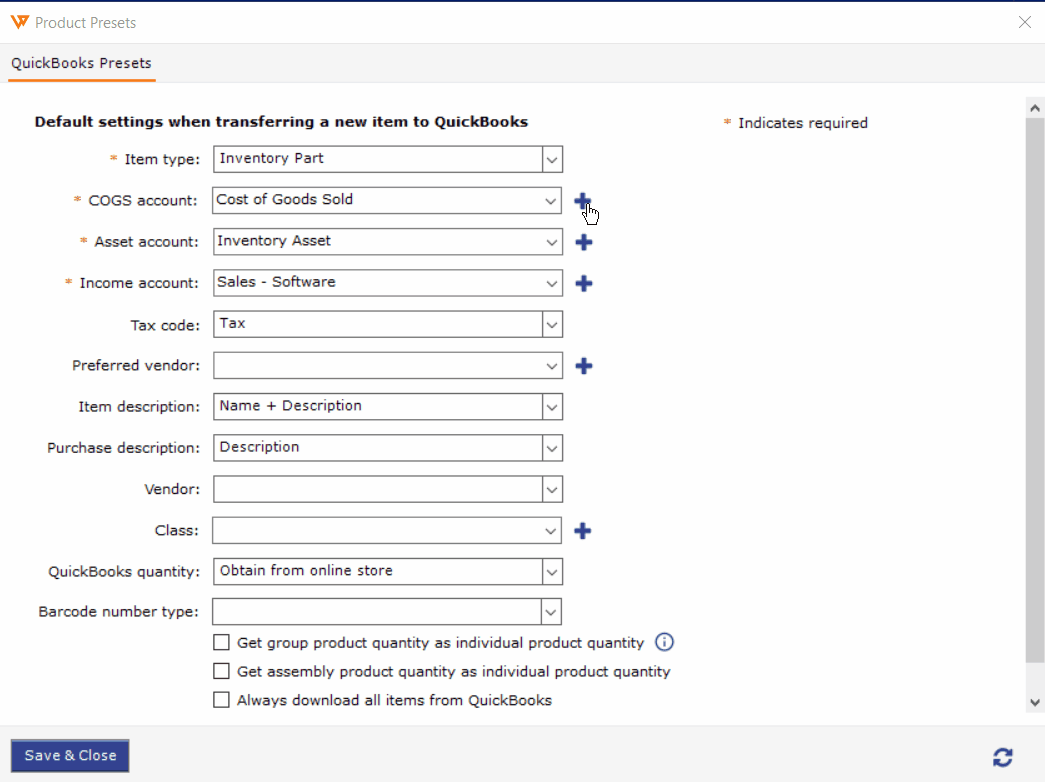Add a Preferred vendor using plus icon
Screen dimensions: 1045x782
pos(584,366)
